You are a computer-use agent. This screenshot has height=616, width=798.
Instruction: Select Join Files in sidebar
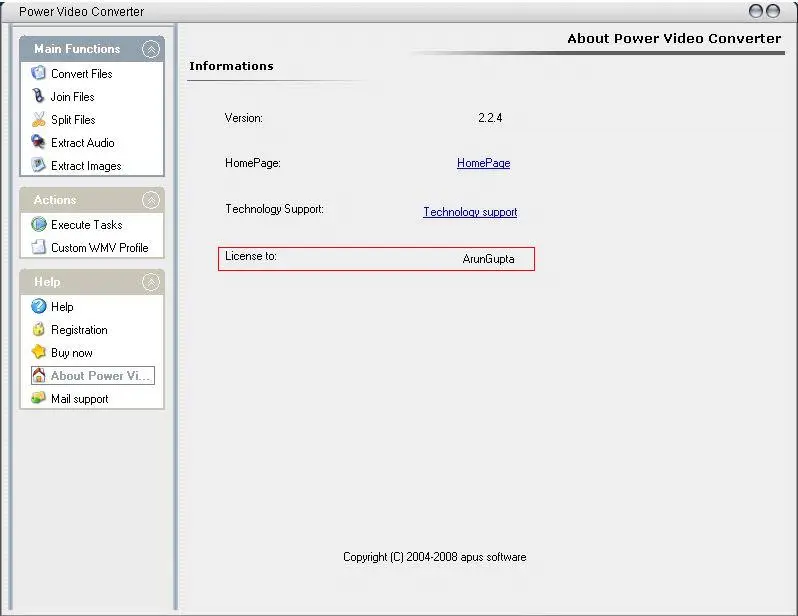tap(72, 97)
